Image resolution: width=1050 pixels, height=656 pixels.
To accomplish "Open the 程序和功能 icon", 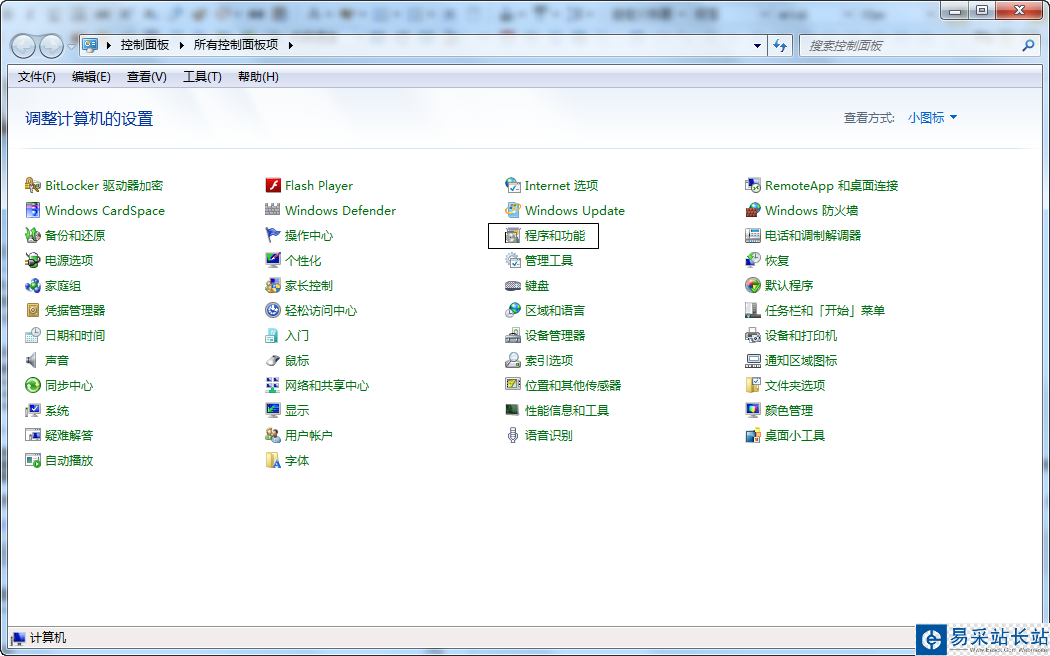I will point(512,236).
